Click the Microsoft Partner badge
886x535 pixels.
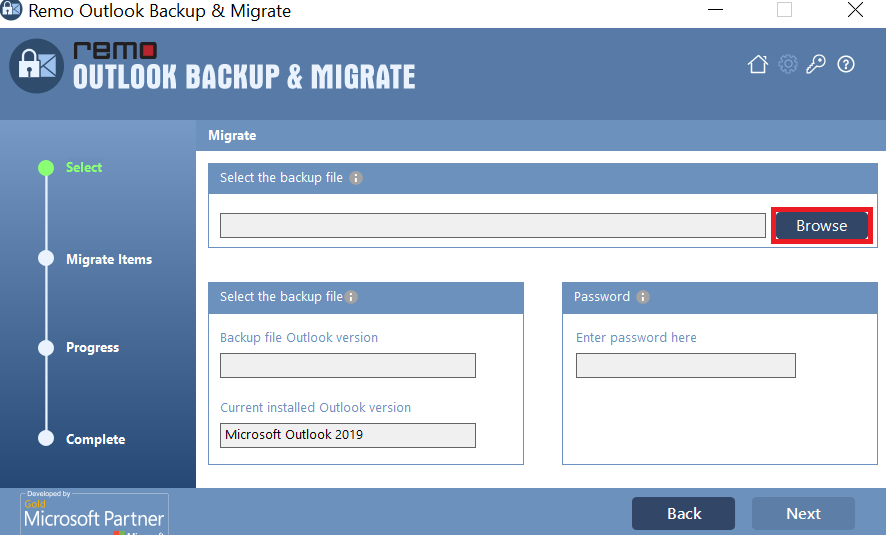pos(94,513)
